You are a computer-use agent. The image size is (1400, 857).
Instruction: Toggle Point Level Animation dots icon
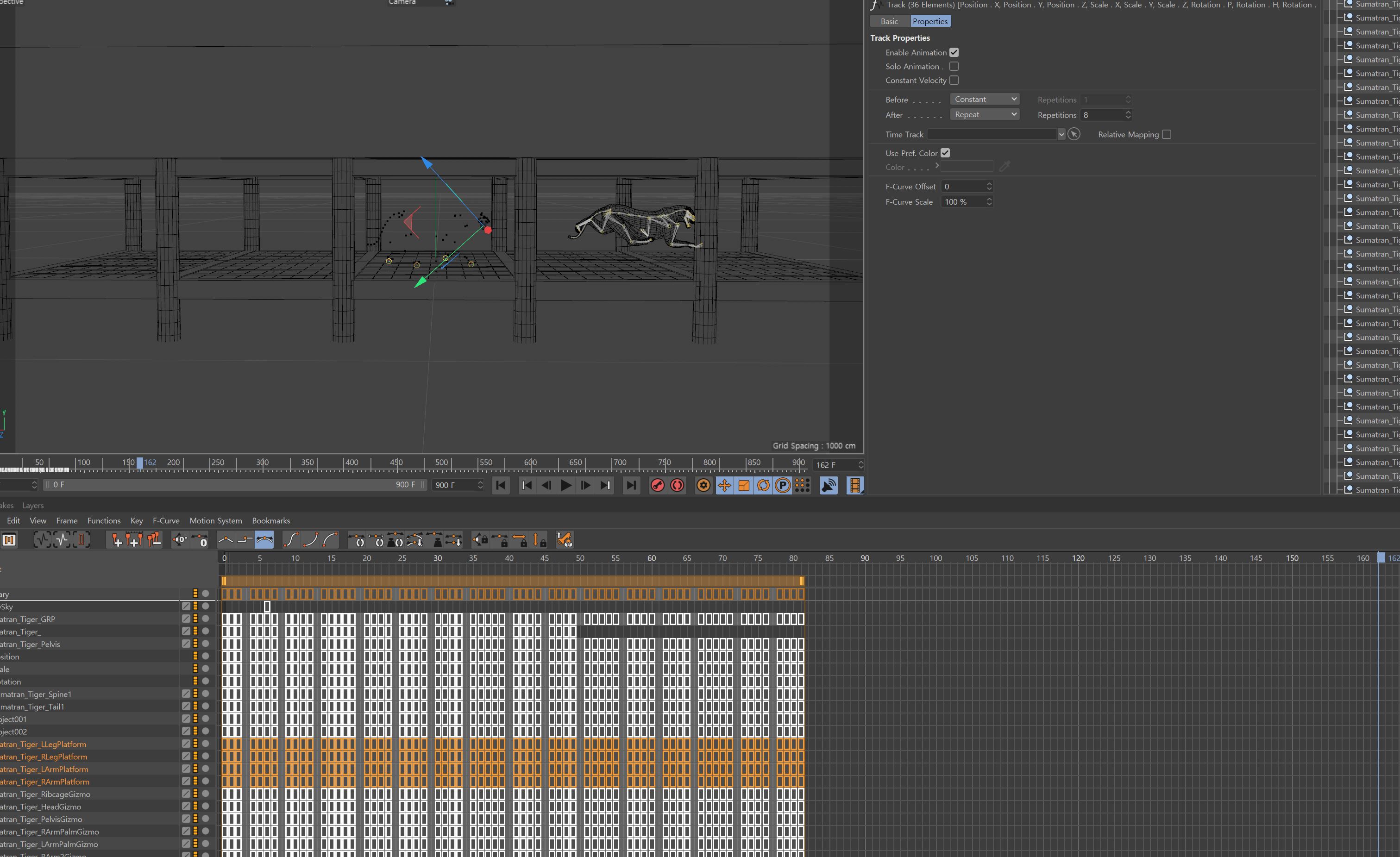(802, 485)
